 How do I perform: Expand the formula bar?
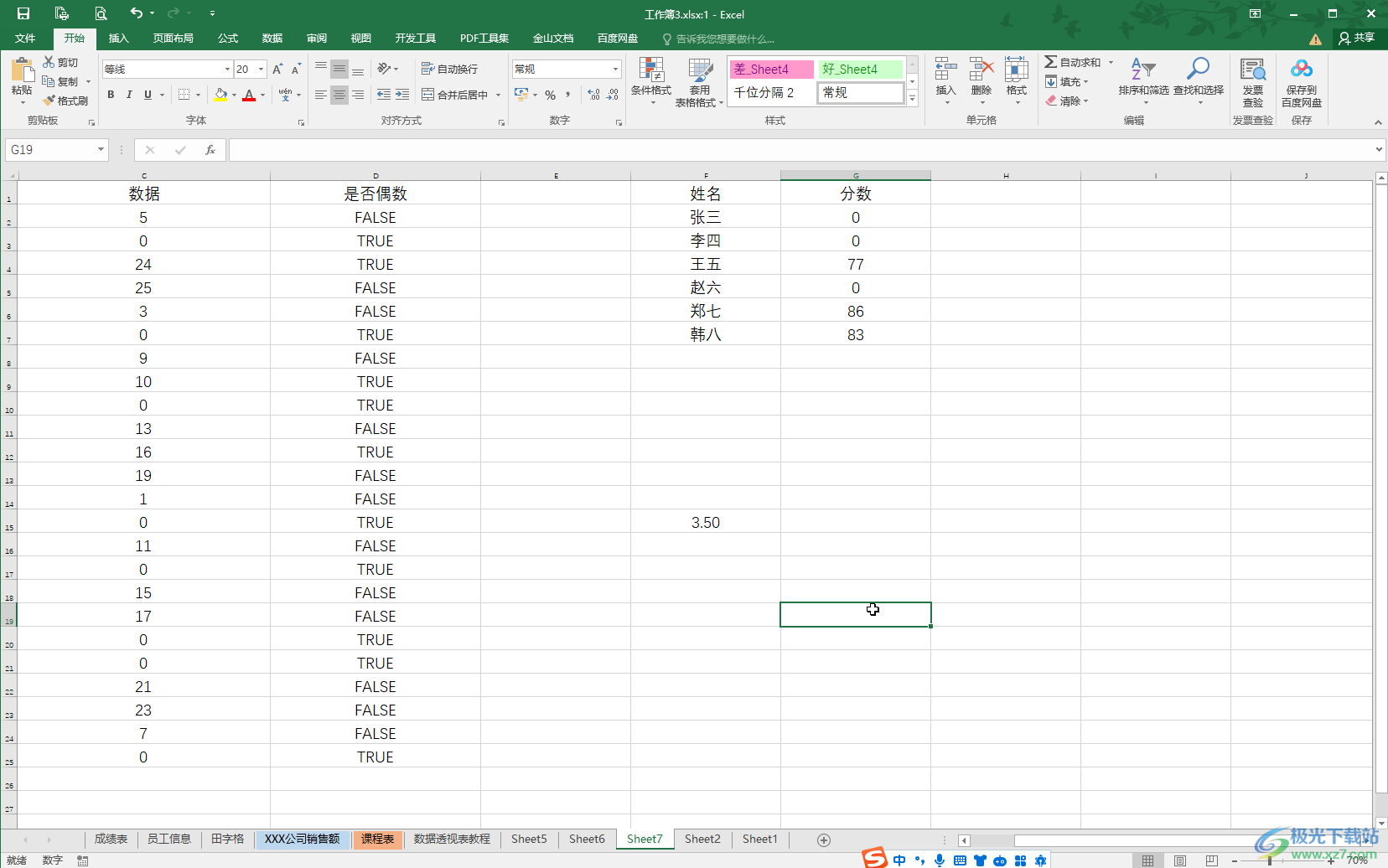coord(1379,150)
